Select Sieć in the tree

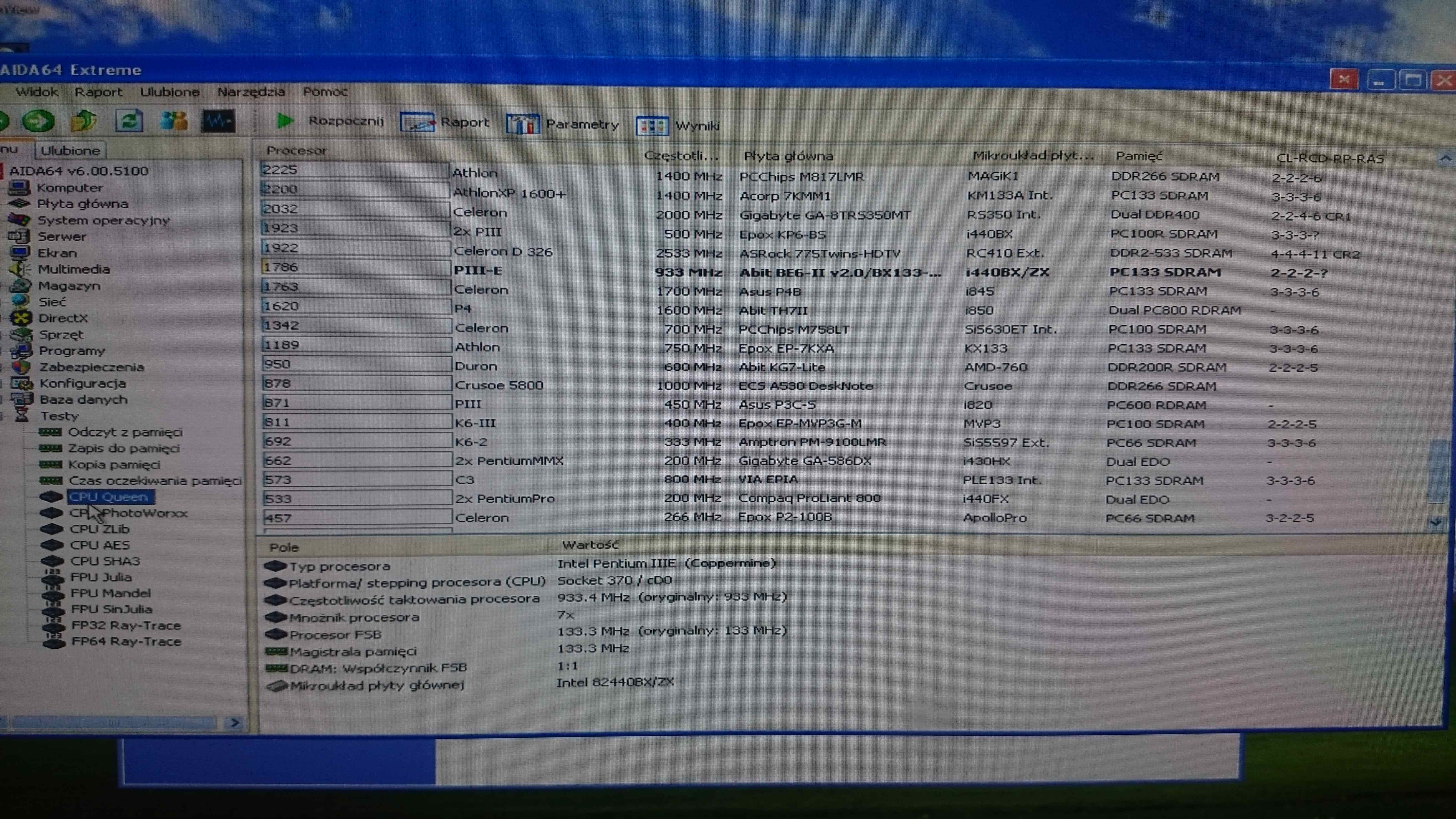(52, 302)
